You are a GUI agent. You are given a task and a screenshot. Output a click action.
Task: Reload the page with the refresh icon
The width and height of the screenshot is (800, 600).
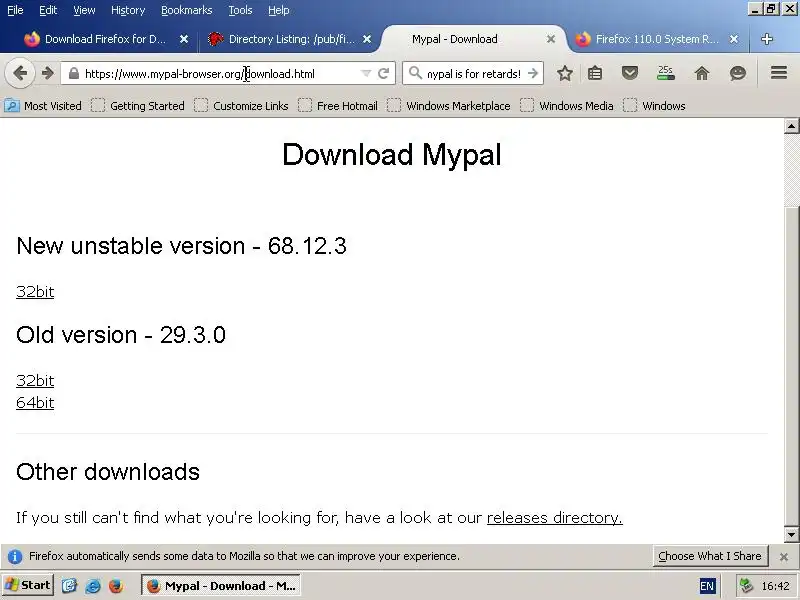coord(384,73)
